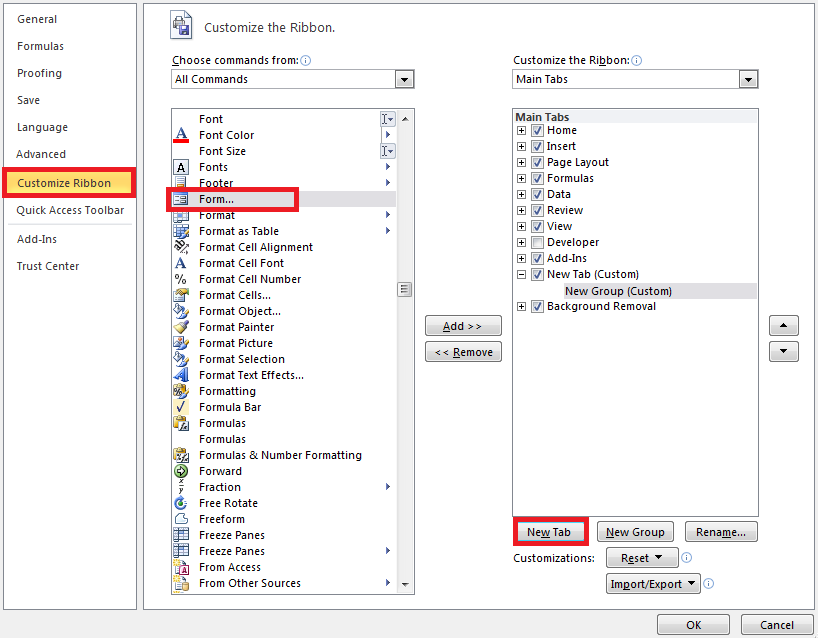The width and height of the screenshot is (818, 638).
Task: Enable the Developer tab checkbox
Action: pos(537,243)
